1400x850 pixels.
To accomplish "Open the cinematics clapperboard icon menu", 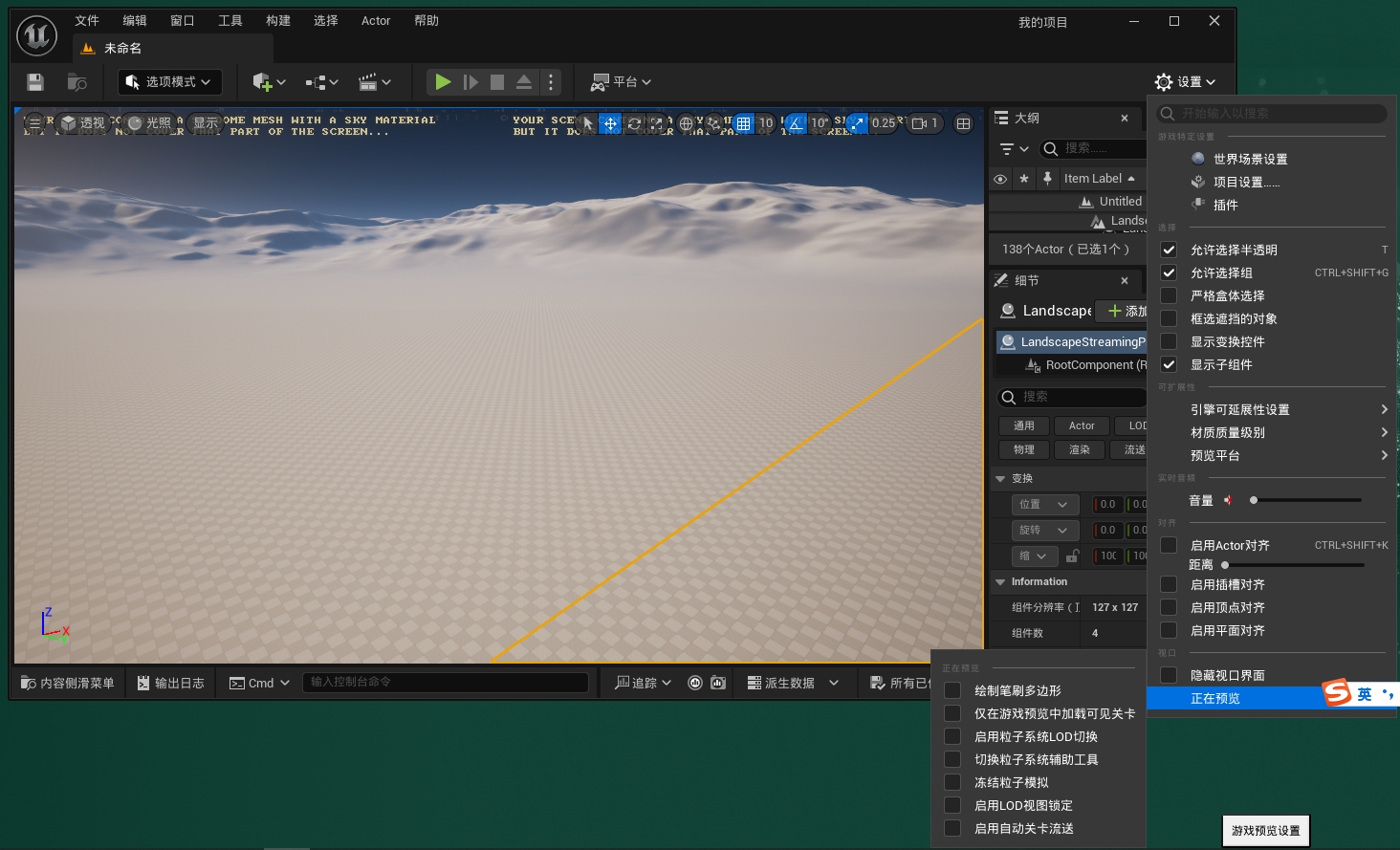I will (x=374, y=82).
